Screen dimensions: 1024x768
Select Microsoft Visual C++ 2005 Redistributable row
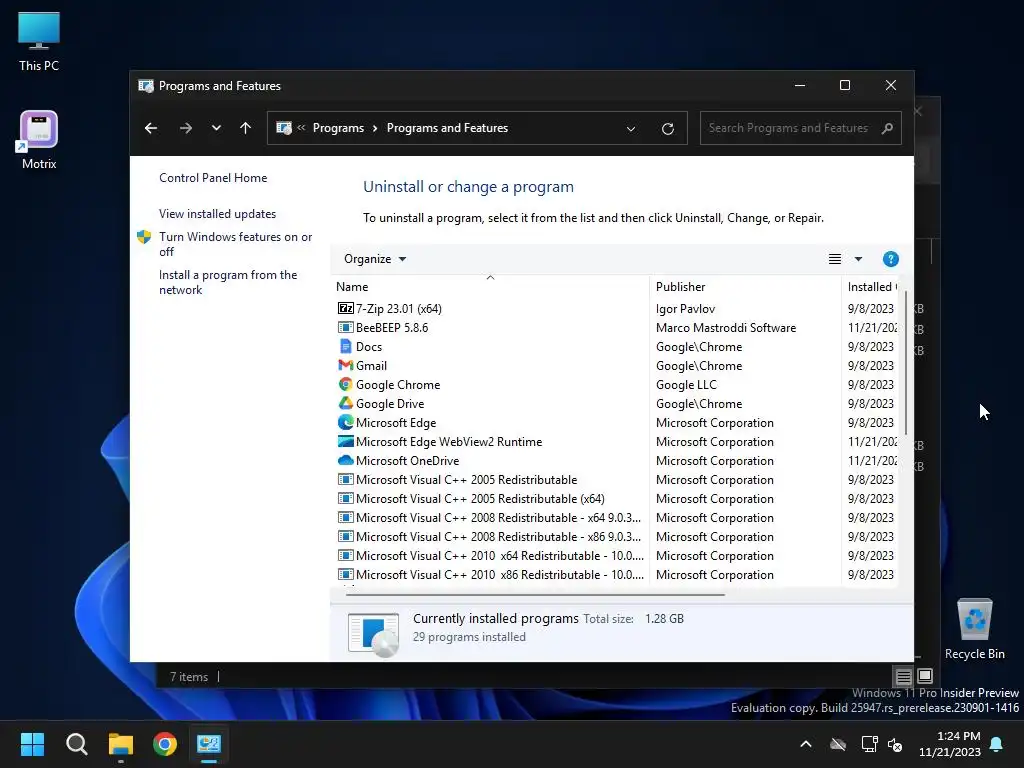614,479
